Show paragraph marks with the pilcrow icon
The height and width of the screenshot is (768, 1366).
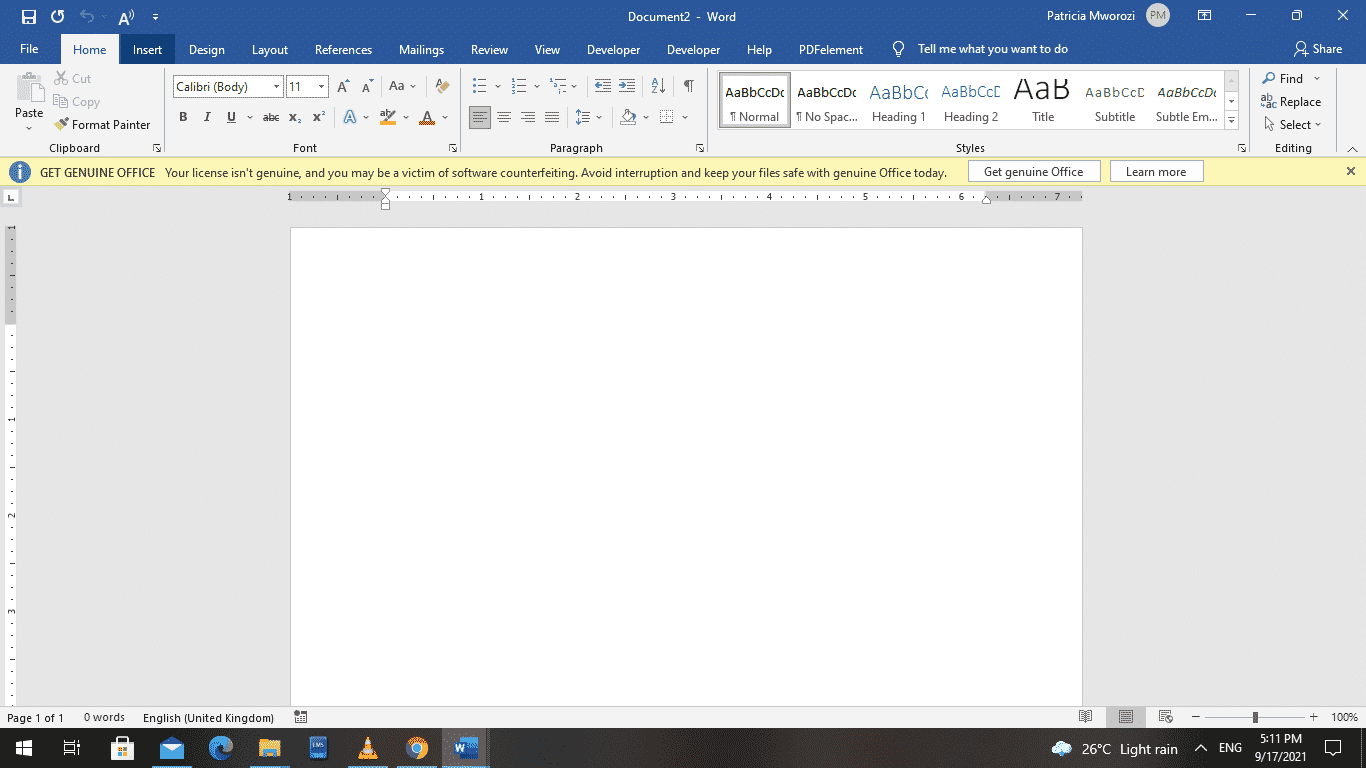[x=687, y=86]
